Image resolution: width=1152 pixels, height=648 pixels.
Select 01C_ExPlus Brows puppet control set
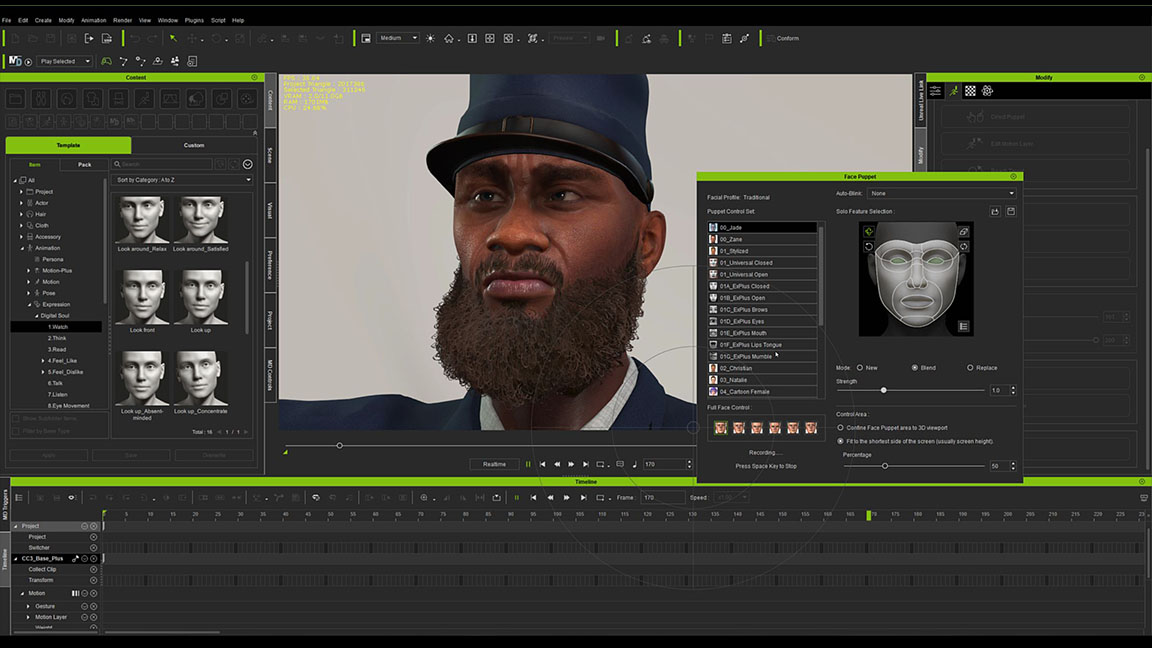(x=762, y=310)
